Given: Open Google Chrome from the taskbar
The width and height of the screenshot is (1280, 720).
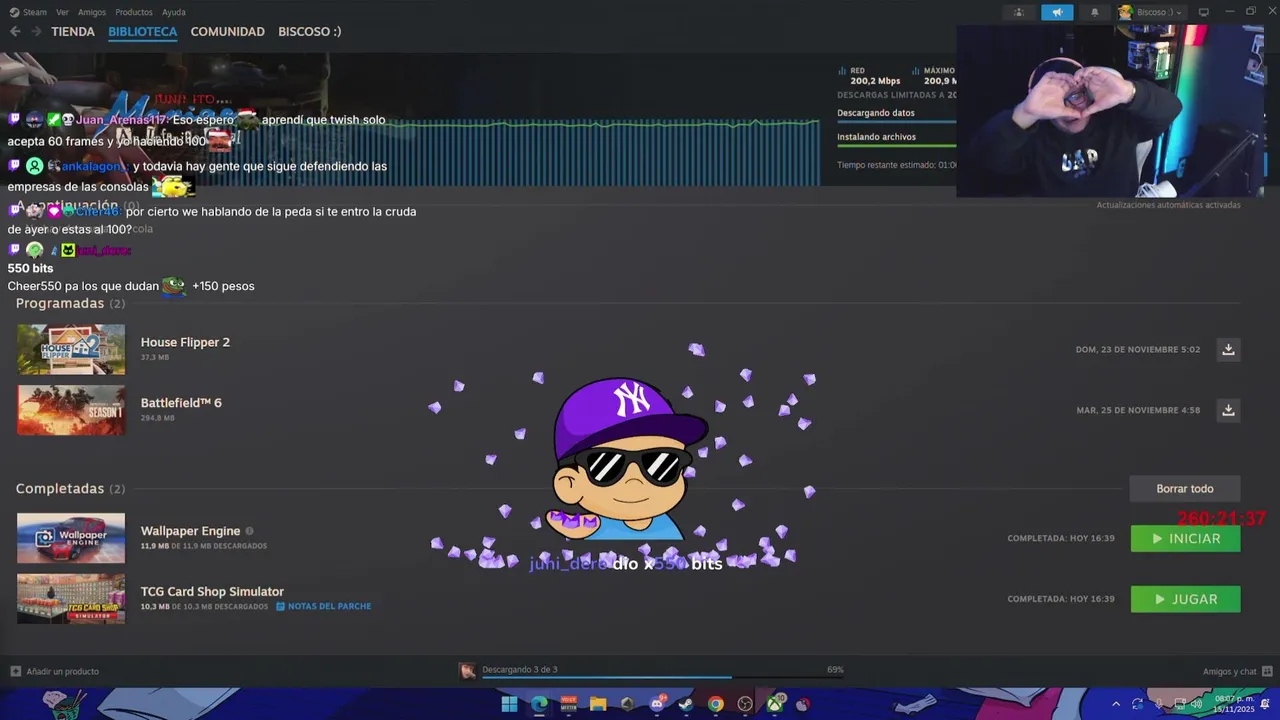Looking at the screenshot, I should [x=716, y=704].
